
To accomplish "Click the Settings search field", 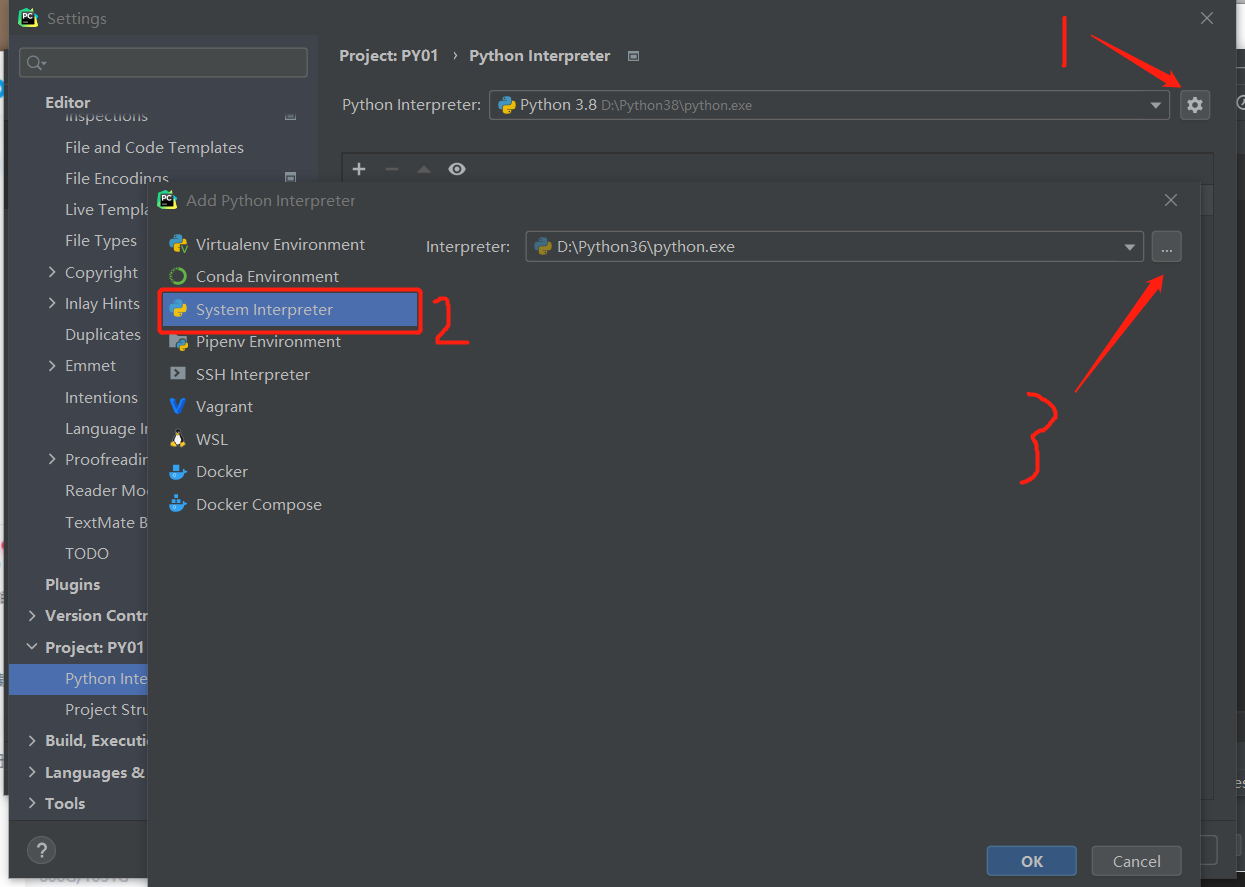I will click(164, 62).
